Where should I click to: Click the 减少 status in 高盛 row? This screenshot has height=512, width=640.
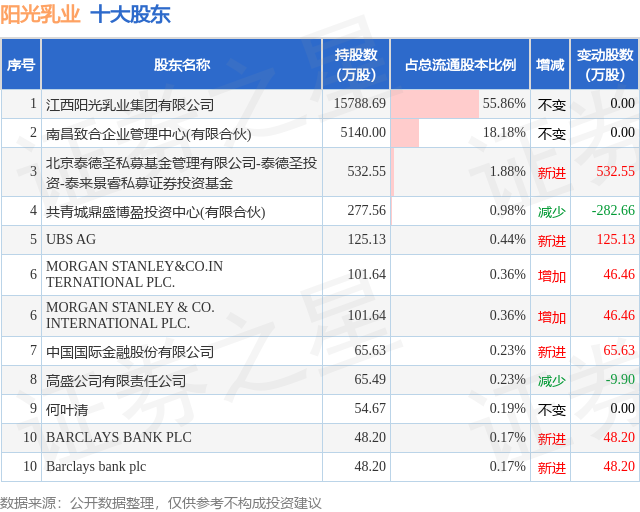(x=551, y=381)
